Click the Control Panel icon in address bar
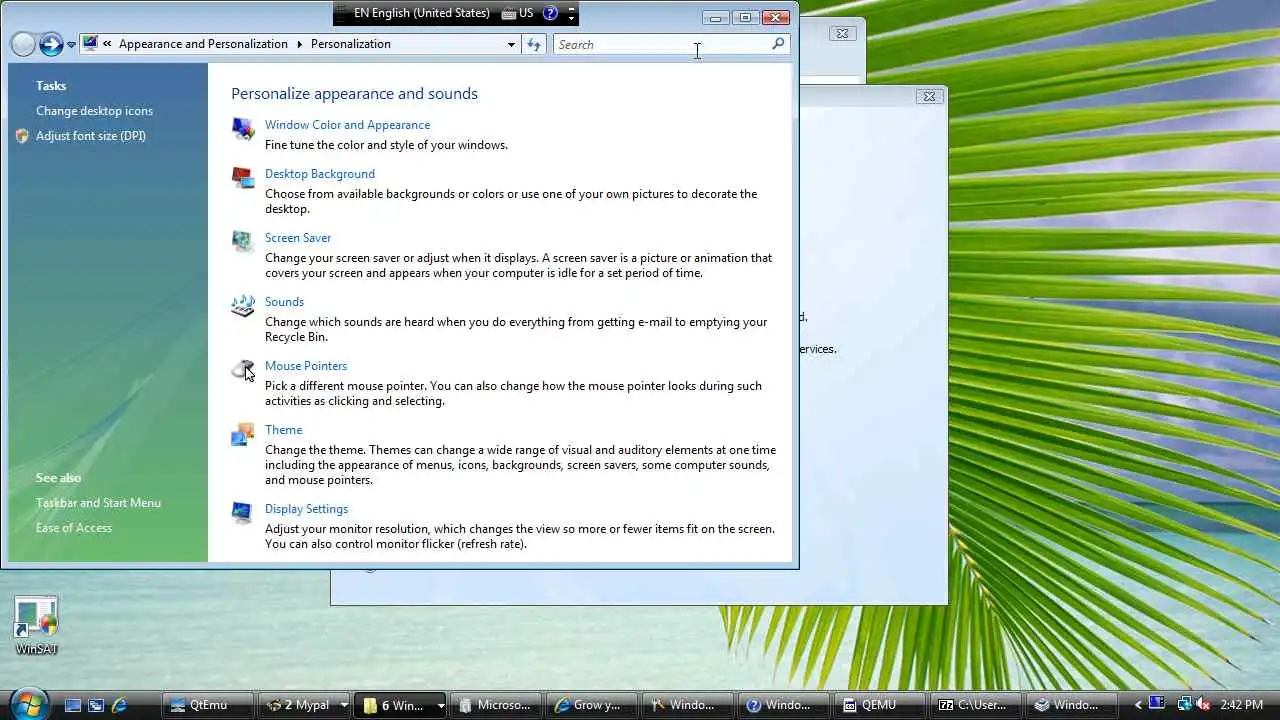This screenshot has width=1280, height=720. click(90, 43)
